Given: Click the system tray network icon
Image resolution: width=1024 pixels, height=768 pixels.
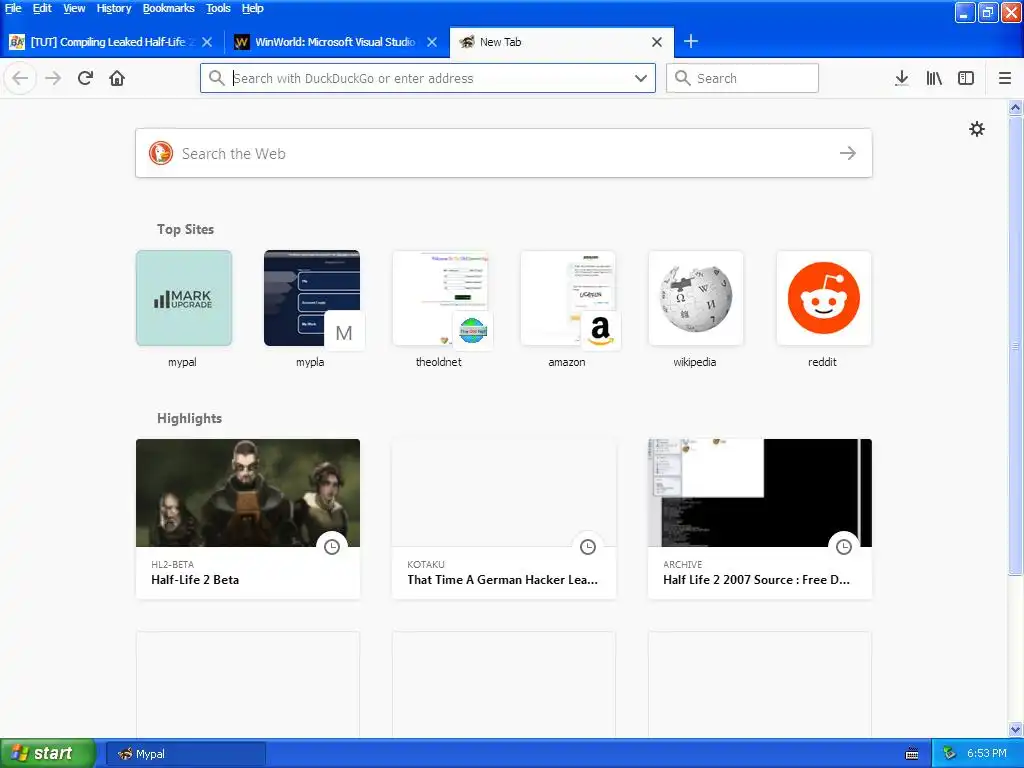Looking at the screenshot, I should click(949, 754).
